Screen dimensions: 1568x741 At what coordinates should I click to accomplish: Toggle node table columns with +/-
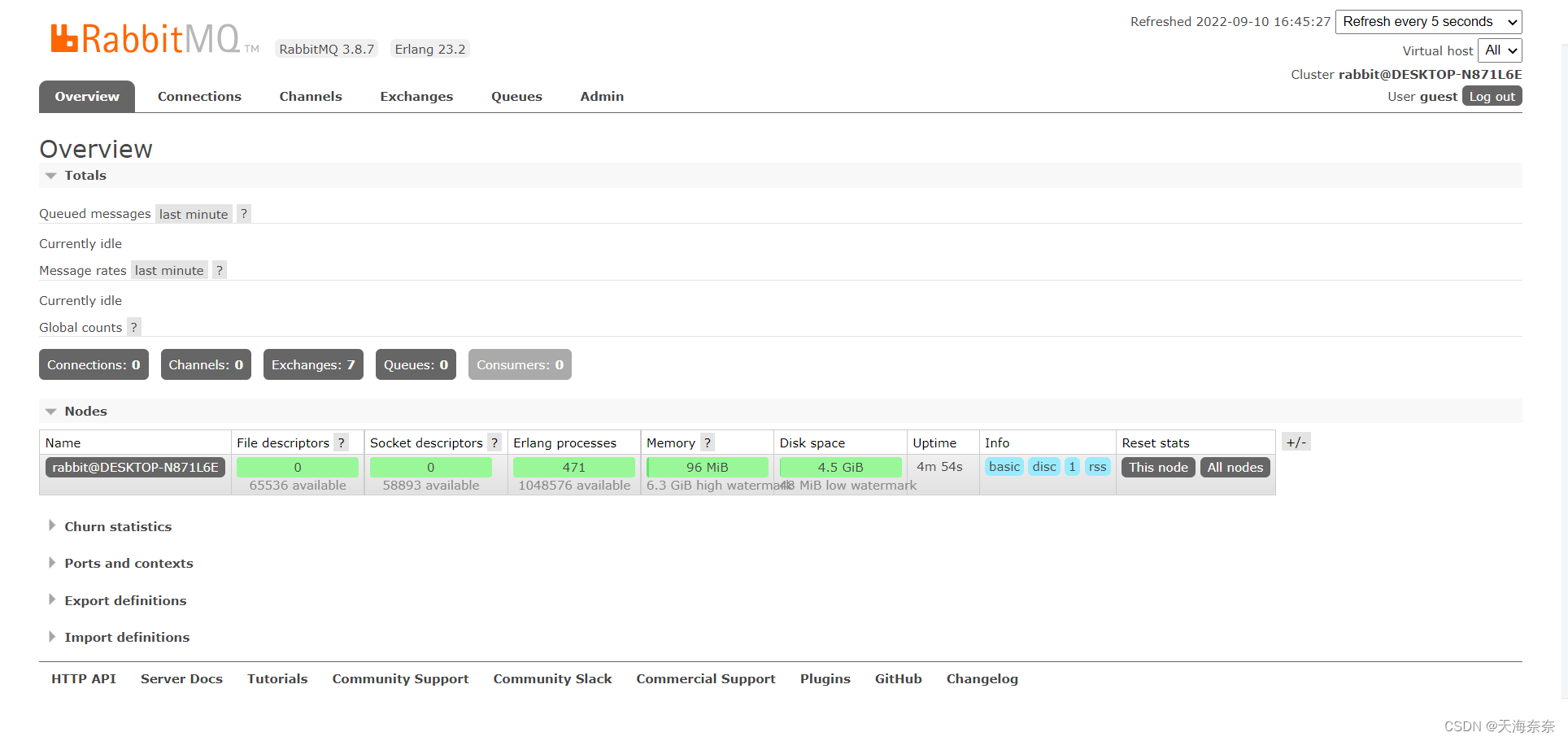click(x=1296, y=442)
